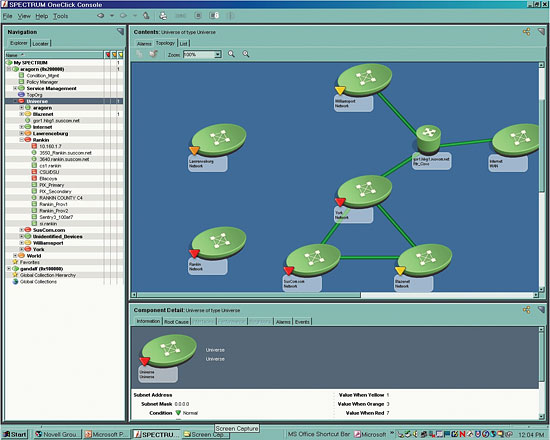Switch Contents to the List tab
Image resolution: width=550 pixels, height=440 pixels.
(184, 44)
